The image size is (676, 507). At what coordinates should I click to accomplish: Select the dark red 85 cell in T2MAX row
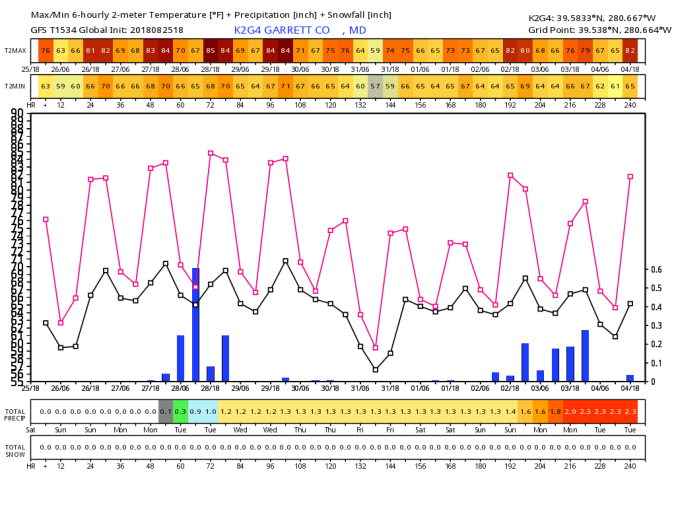point(210,50)
